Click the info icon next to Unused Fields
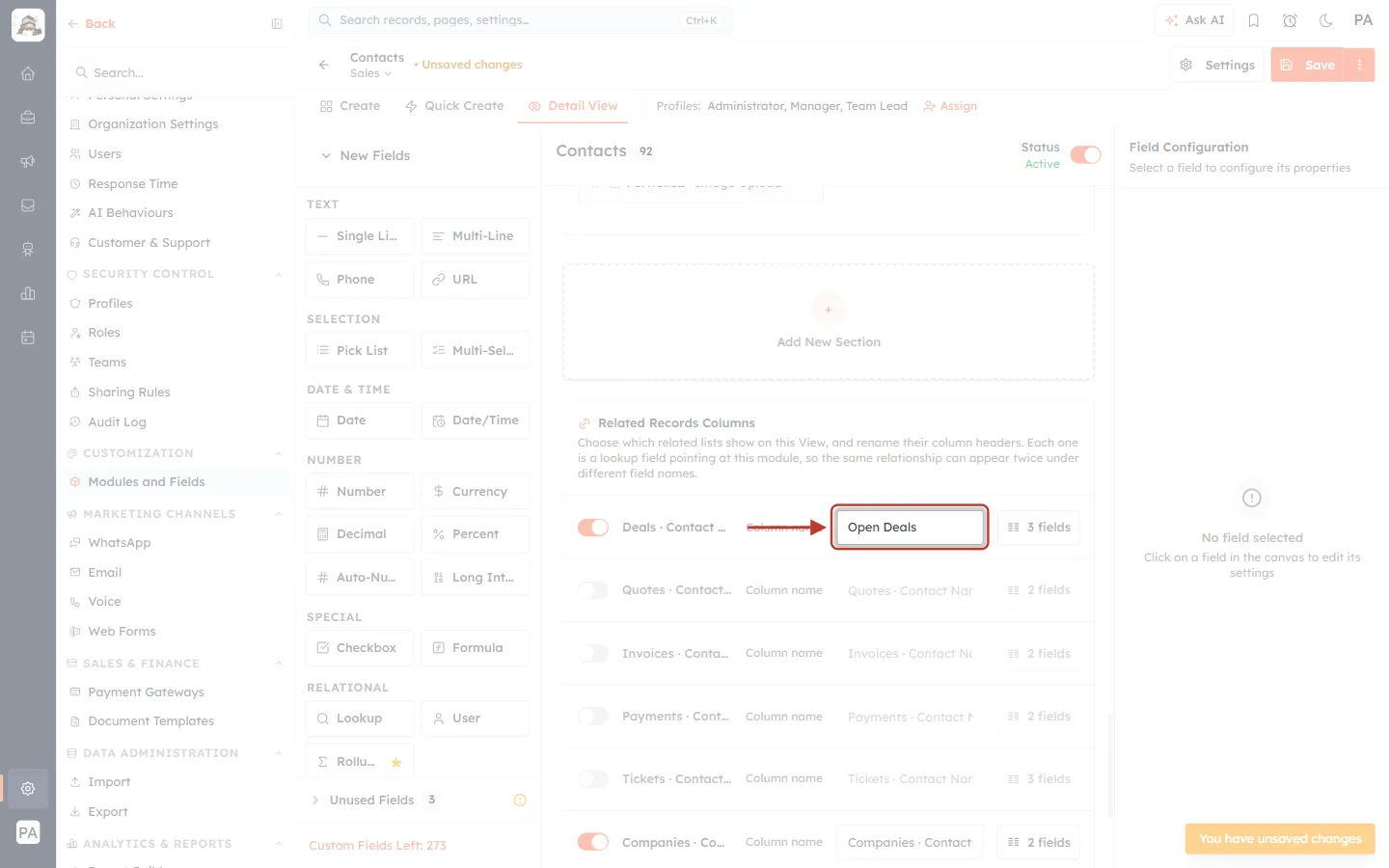 [520, 800]
